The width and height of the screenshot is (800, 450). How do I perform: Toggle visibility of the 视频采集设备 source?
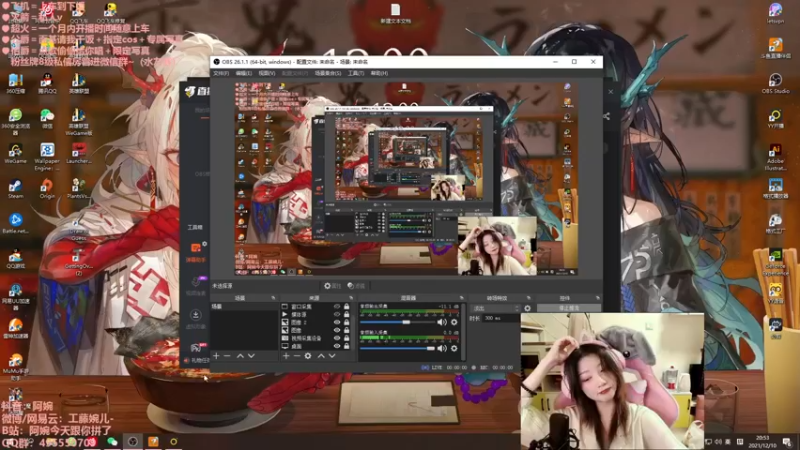pos(337,338)
